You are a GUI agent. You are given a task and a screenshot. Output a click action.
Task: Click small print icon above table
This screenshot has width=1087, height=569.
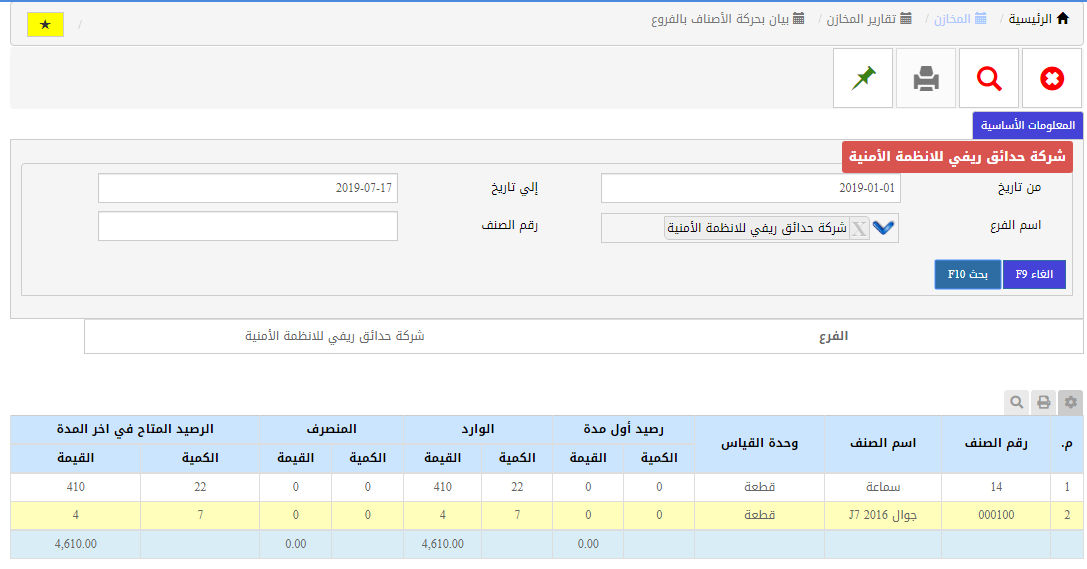(1043, 402)
